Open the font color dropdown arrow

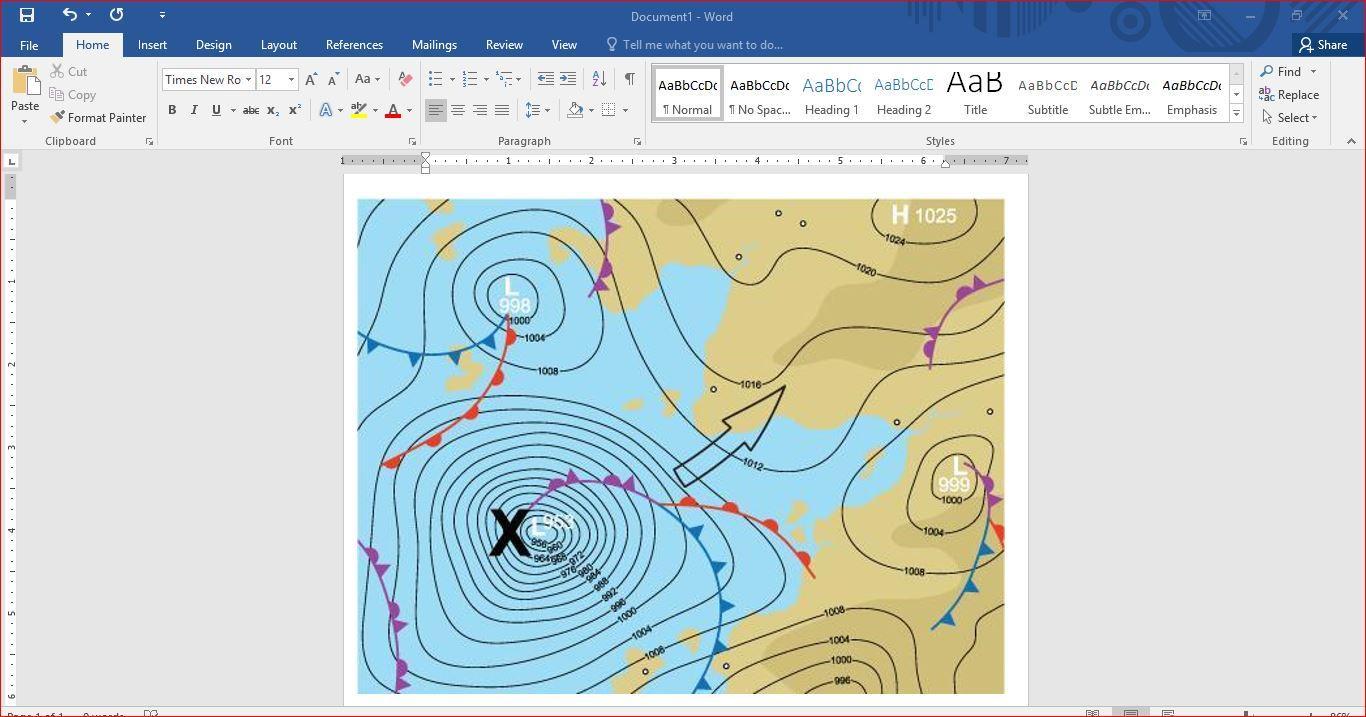point(409,110)
